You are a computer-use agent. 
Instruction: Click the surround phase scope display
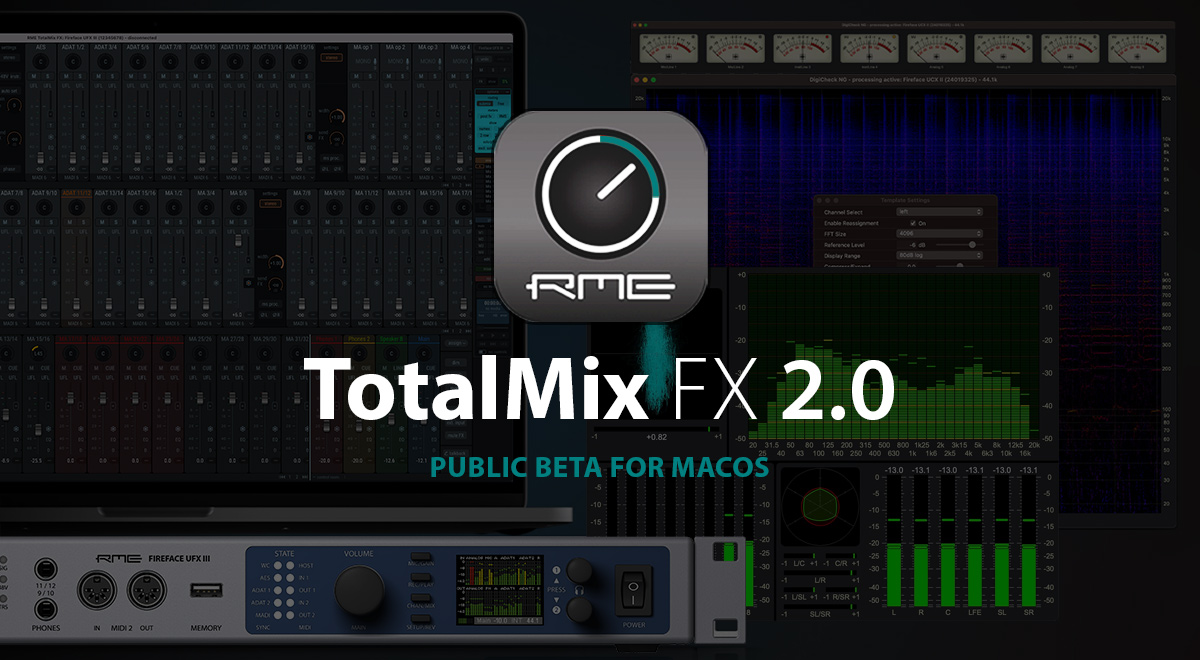(x=819, y=508)
